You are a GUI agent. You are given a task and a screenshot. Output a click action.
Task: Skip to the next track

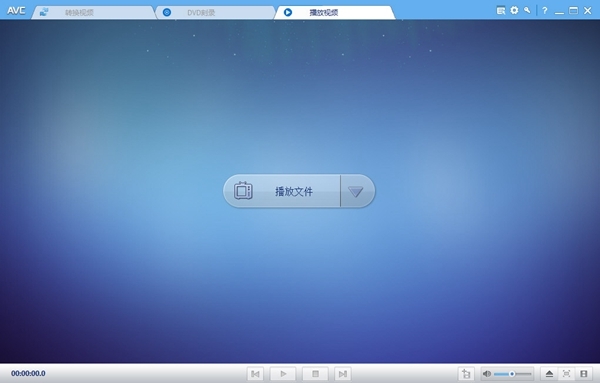(343, 374)
